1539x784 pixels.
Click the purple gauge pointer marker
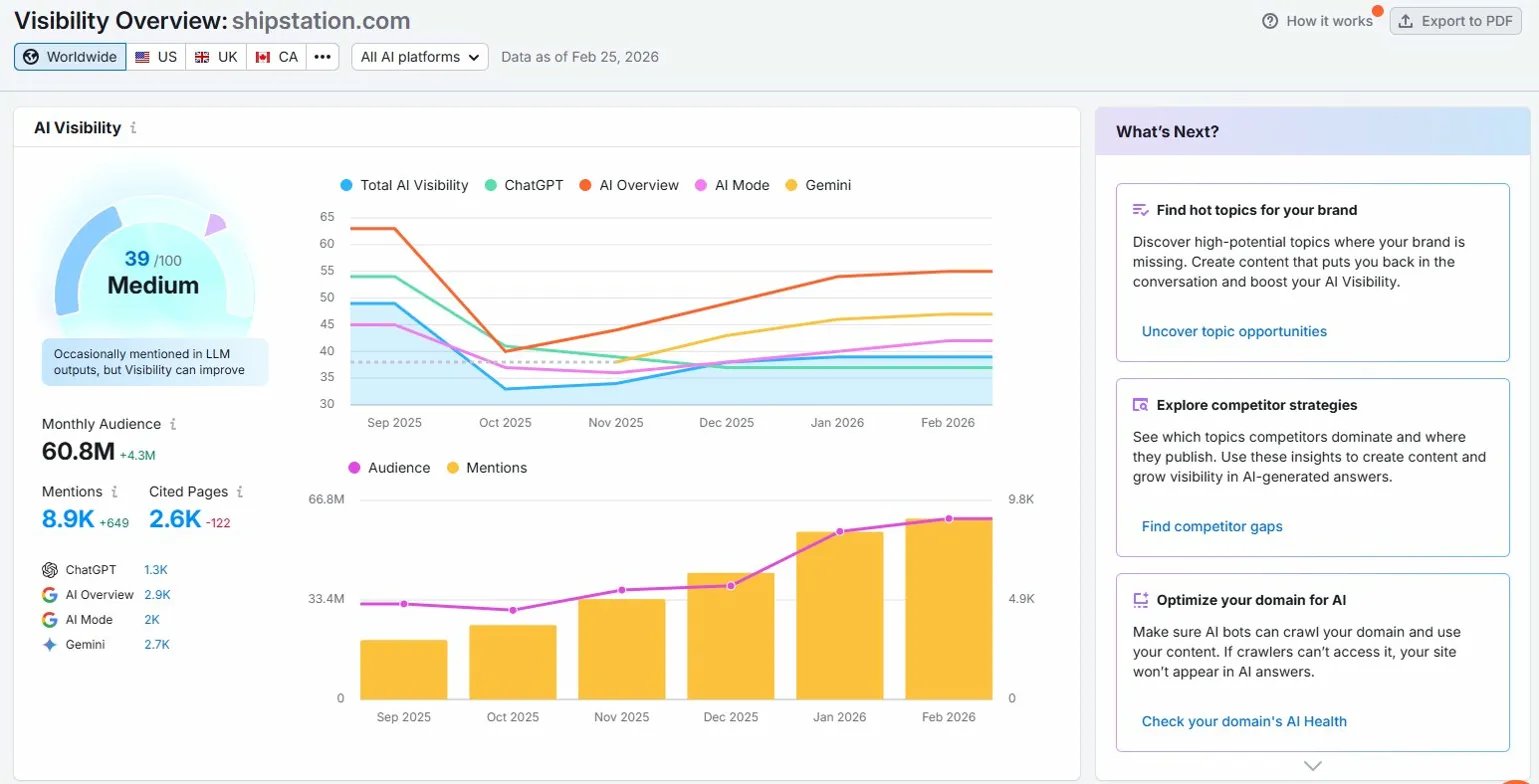[216, 225]
